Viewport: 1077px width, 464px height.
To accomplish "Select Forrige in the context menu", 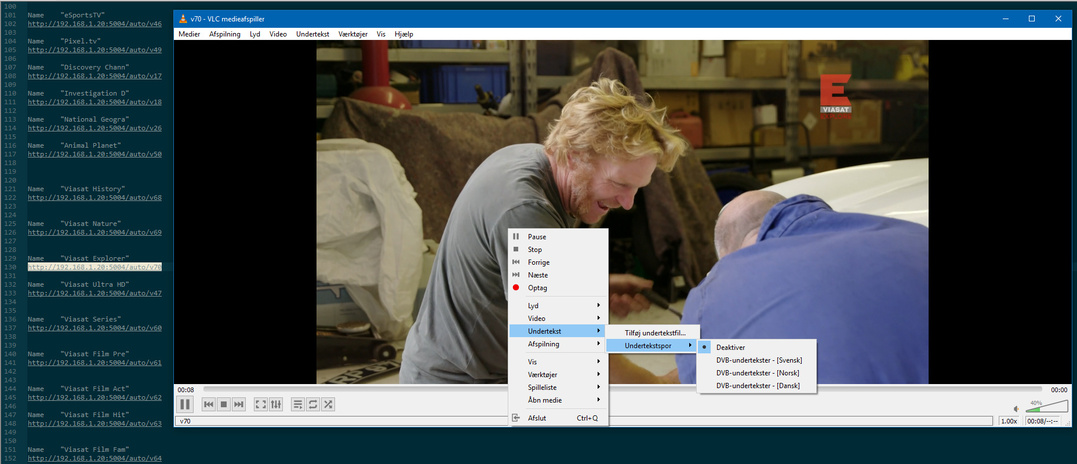I will tap(558, 262).
